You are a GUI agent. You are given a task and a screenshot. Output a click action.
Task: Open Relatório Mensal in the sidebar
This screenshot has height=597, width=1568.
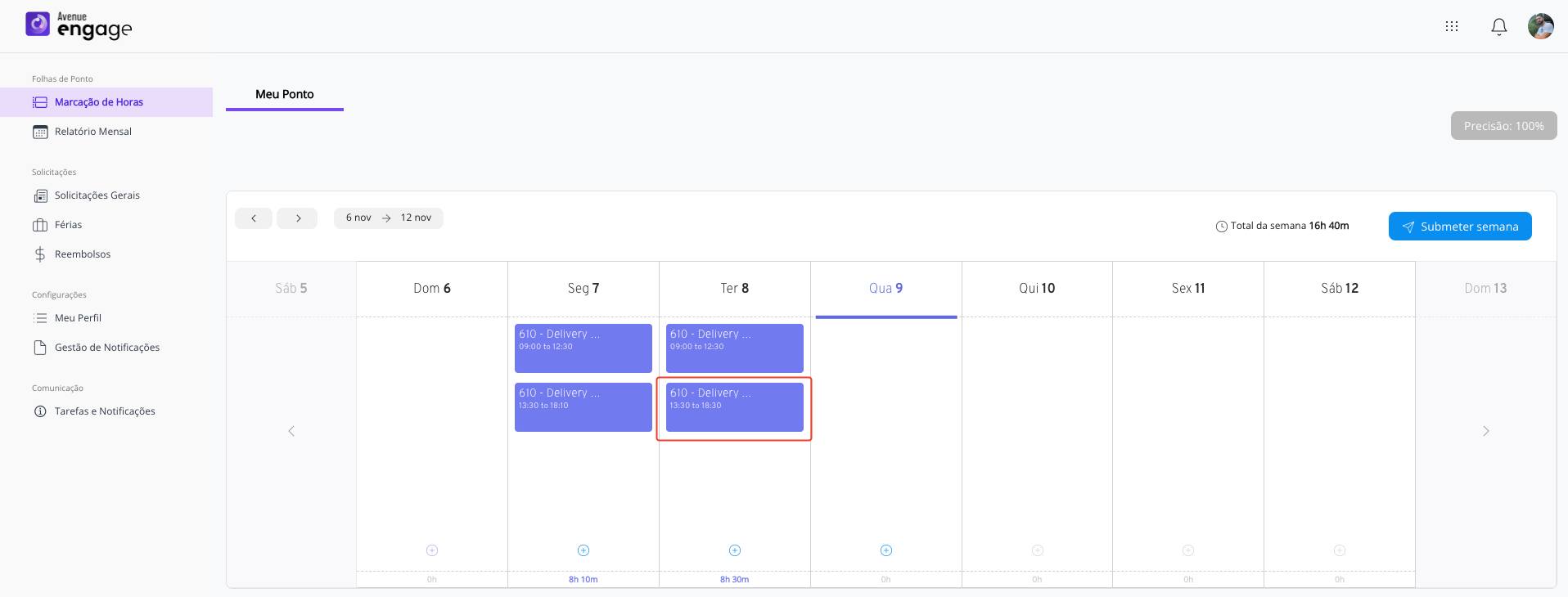pos(106,132)
